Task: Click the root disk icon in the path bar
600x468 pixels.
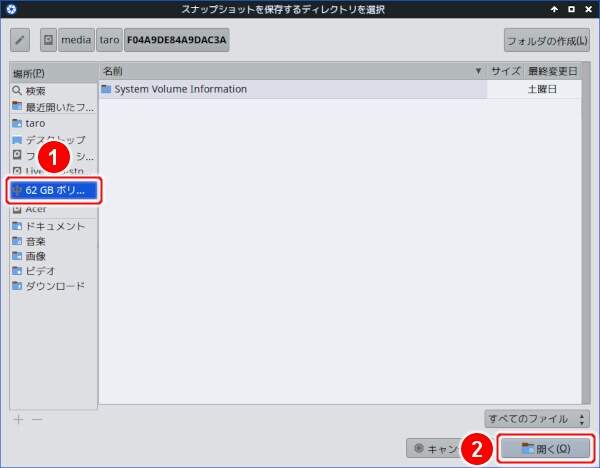Action: [x=48, y=40]
